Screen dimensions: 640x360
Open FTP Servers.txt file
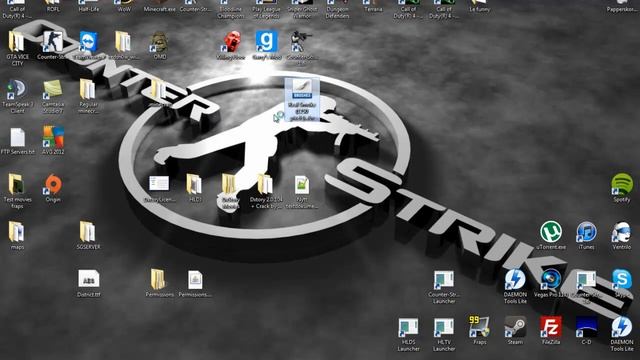[x=18, y=137]
